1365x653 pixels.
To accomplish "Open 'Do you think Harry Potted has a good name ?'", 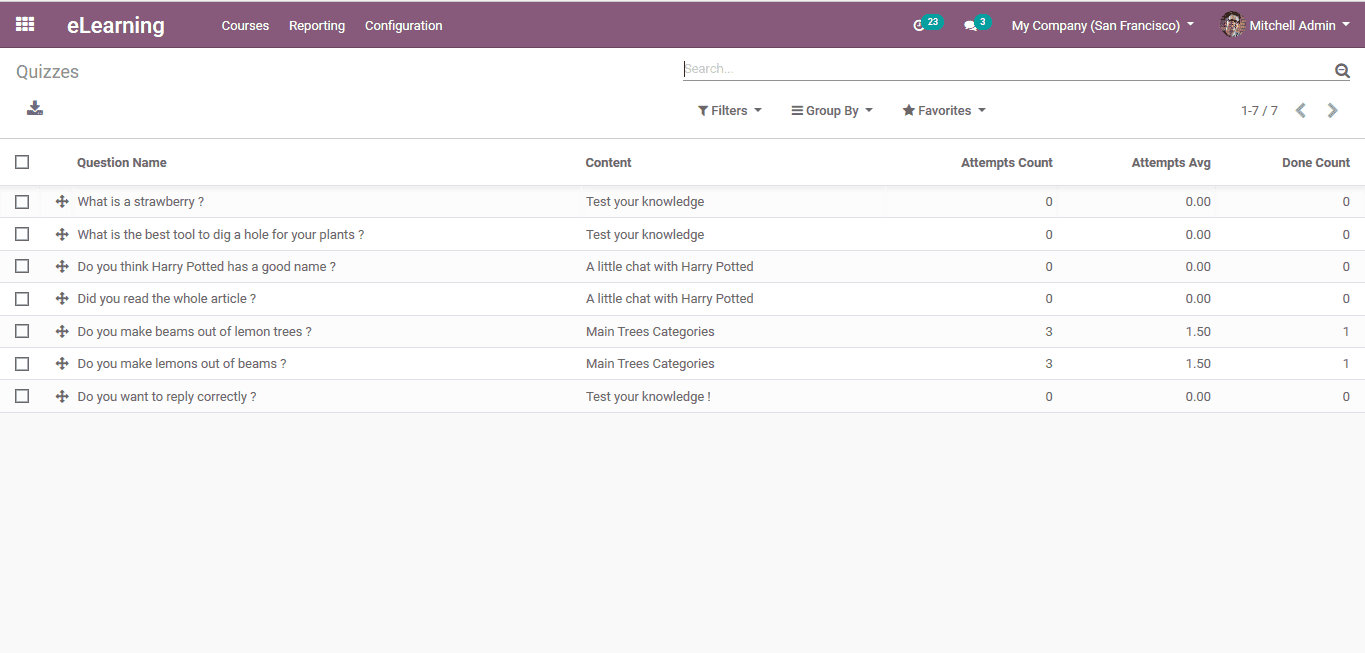I will (207, 267).
